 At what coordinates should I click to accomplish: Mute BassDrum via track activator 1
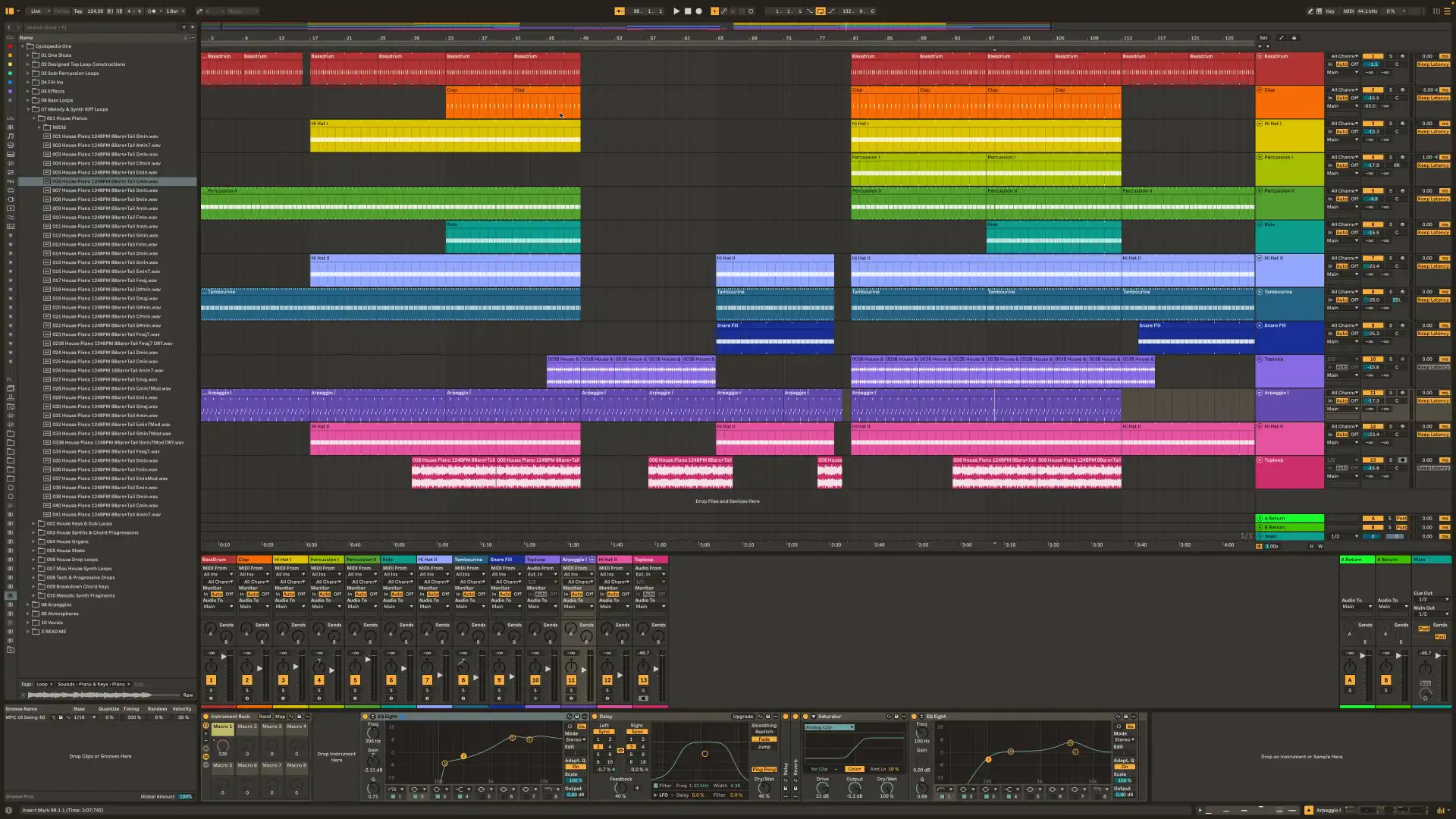[1373, 56]
